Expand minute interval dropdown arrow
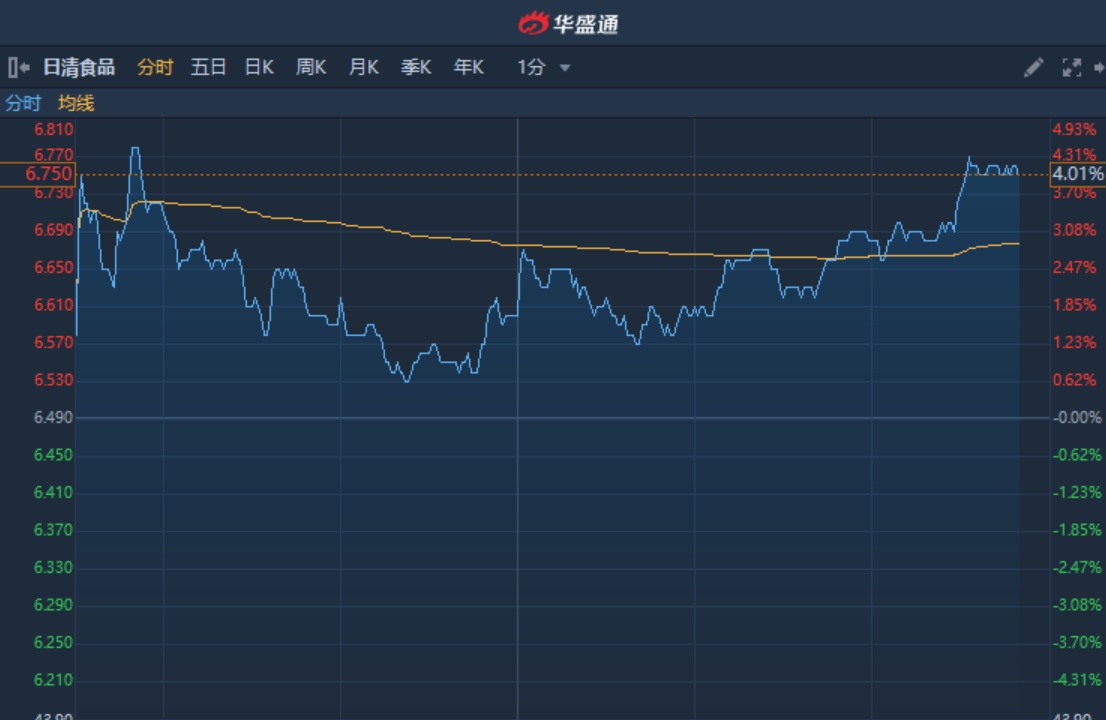 565,68
